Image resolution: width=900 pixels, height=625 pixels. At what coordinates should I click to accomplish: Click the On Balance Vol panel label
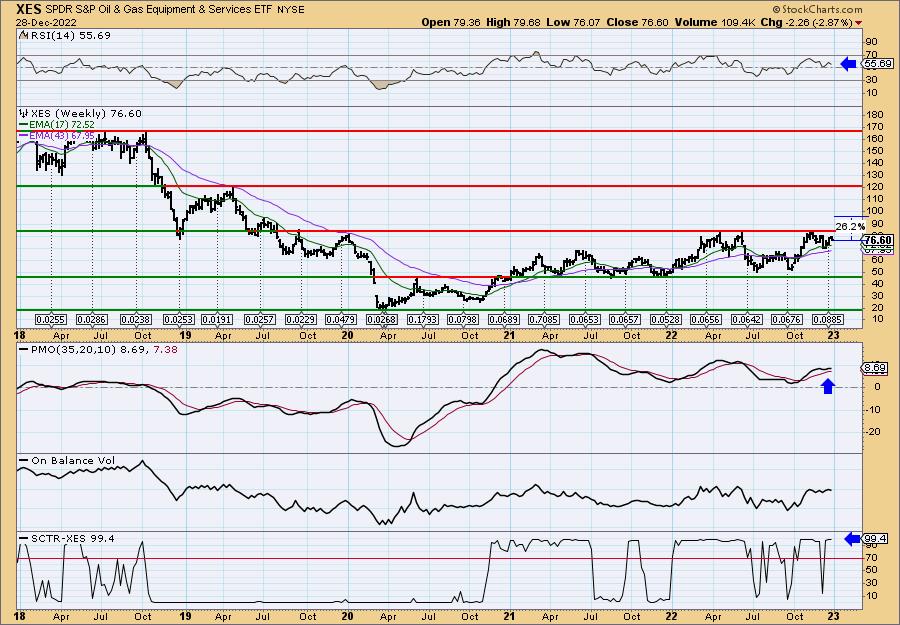[x=68, y=461]
